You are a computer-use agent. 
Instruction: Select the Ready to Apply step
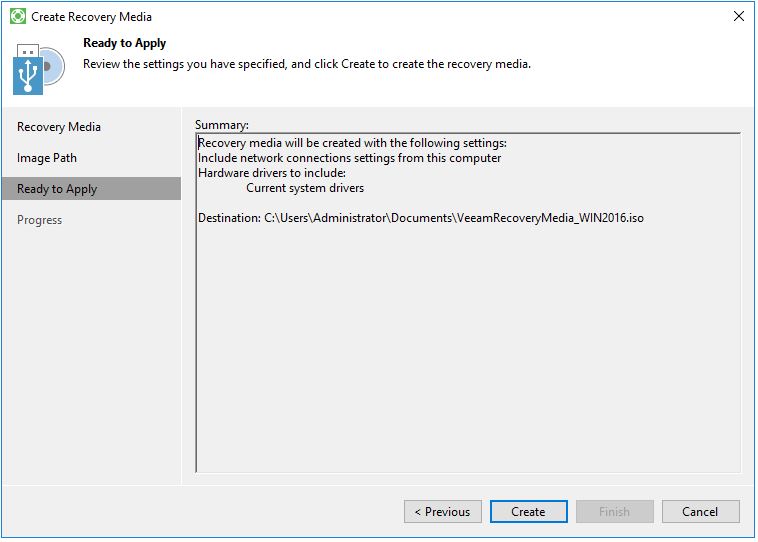click(x=57, y=189)
